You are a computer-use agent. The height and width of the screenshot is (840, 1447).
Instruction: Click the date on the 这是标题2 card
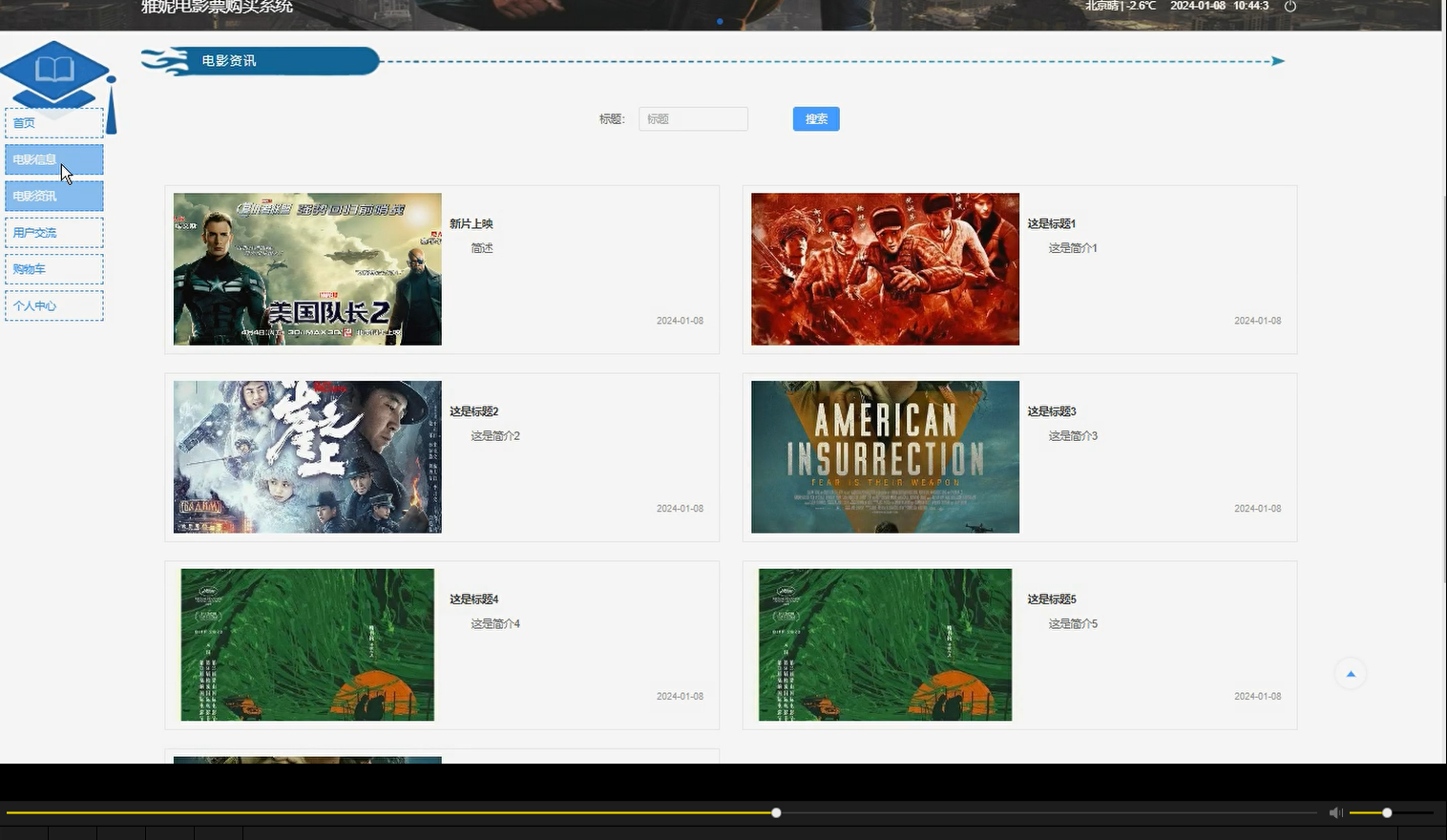tap(680, 509)
